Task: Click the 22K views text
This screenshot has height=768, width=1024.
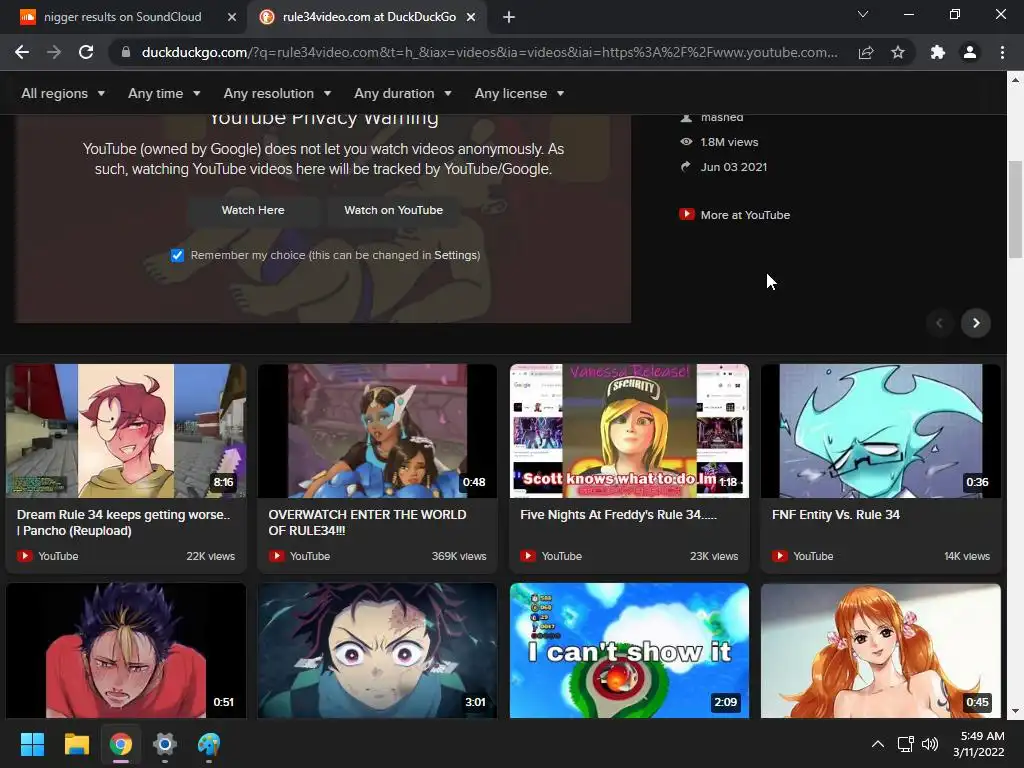Action: pyautogui.click(x=210, y=556)
